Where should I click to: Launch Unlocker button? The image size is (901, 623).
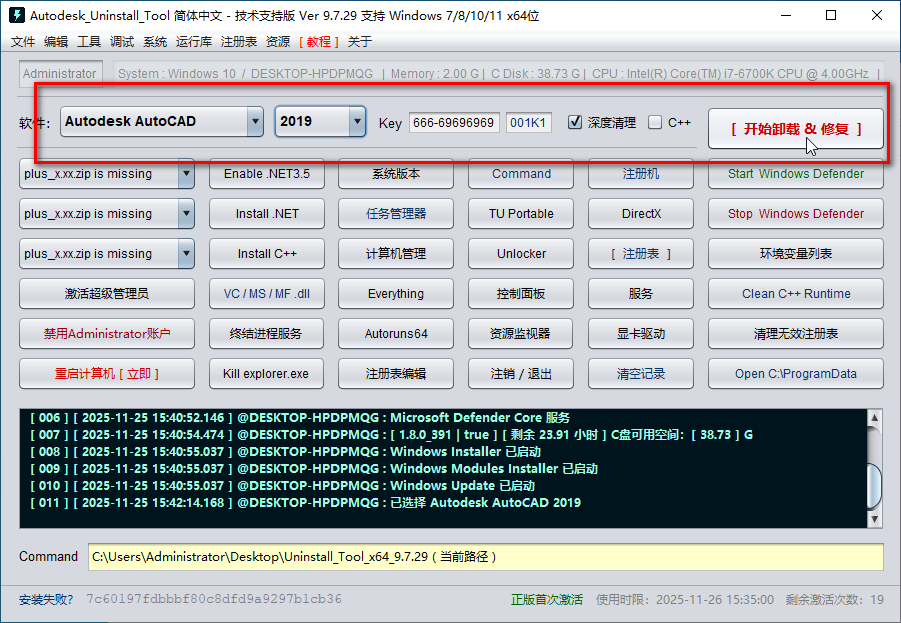coord(521,253)
